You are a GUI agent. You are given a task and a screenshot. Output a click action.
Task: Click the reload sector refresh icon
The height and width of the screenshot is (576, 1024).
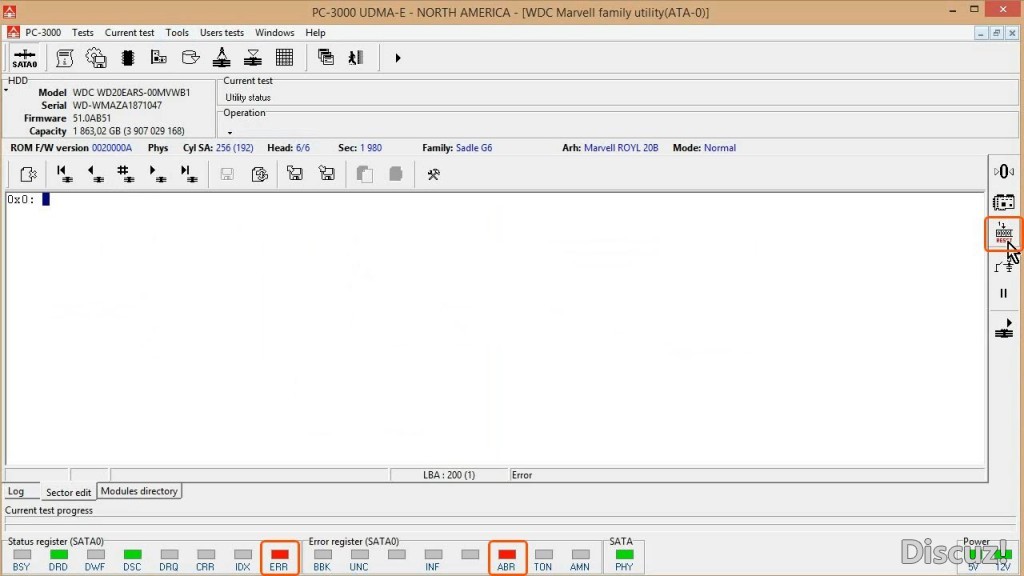click(x=260, y=174)
